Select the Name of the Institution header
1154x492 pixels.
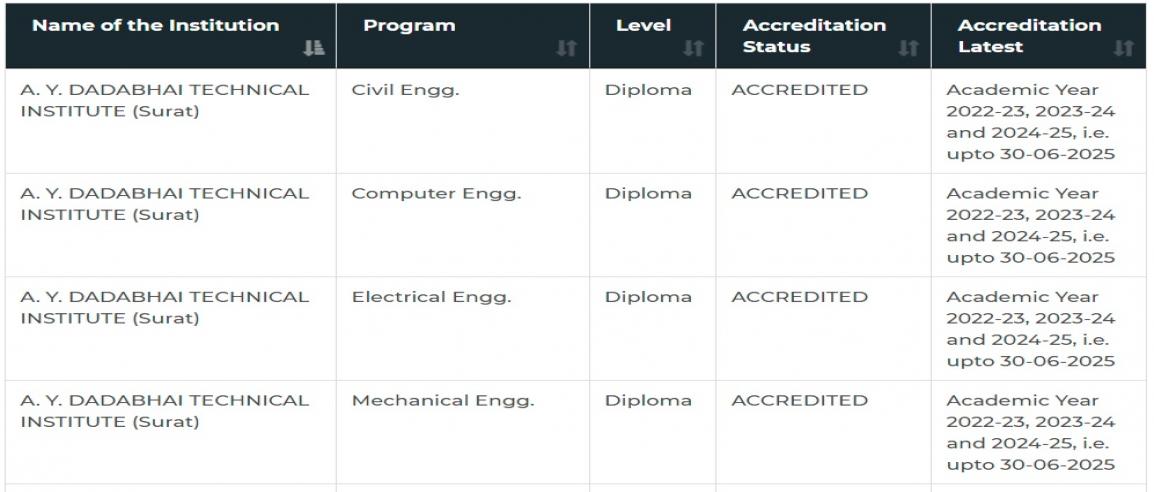[155, 25]
